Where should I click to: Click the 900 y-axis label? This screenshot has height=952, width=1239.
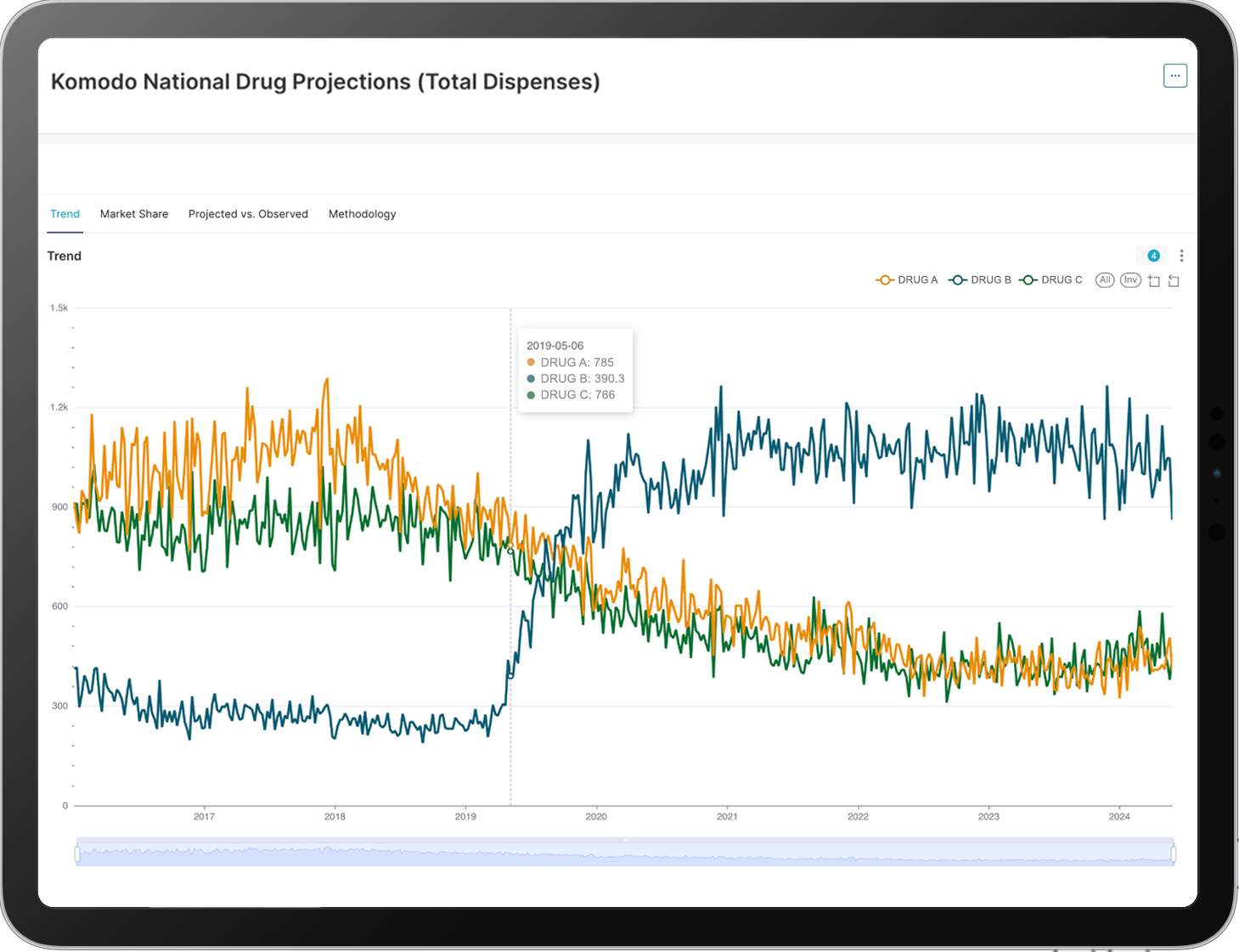tap(59, 507)
